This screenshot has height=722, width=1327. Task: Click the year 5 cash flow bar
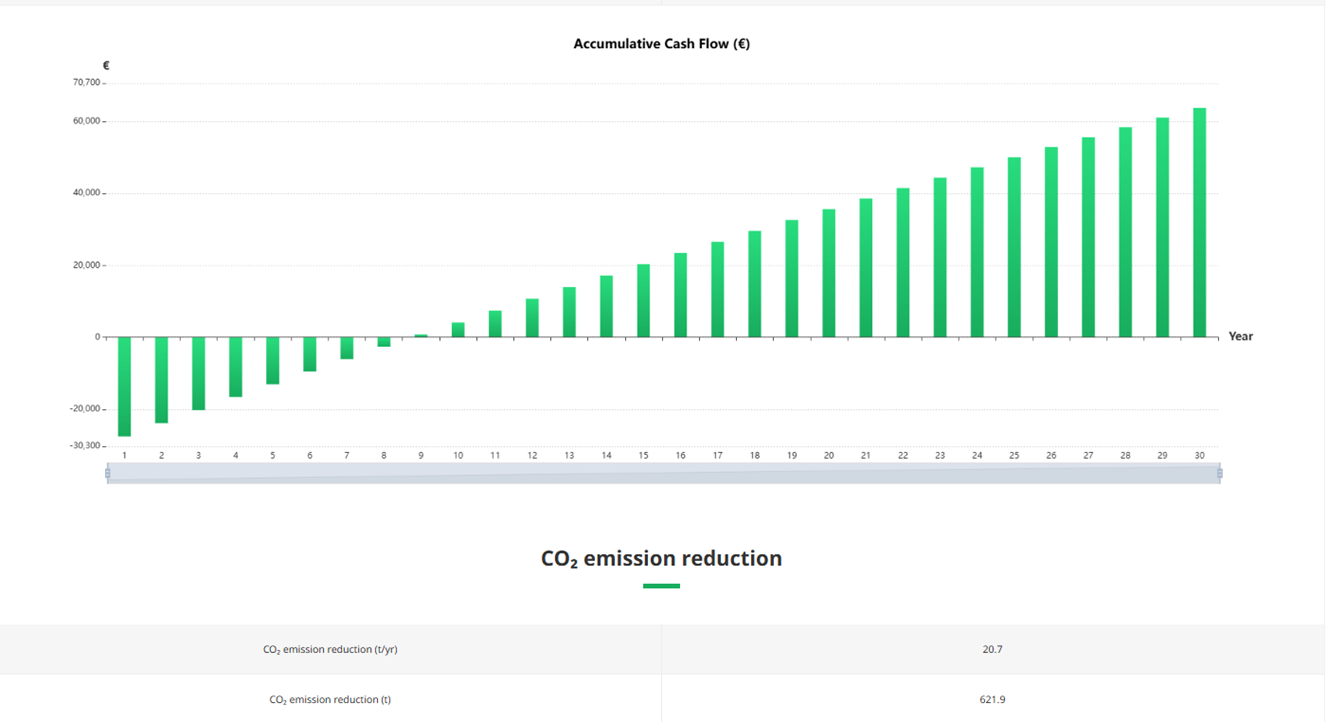pyautogui.click(x=272, y=361)
